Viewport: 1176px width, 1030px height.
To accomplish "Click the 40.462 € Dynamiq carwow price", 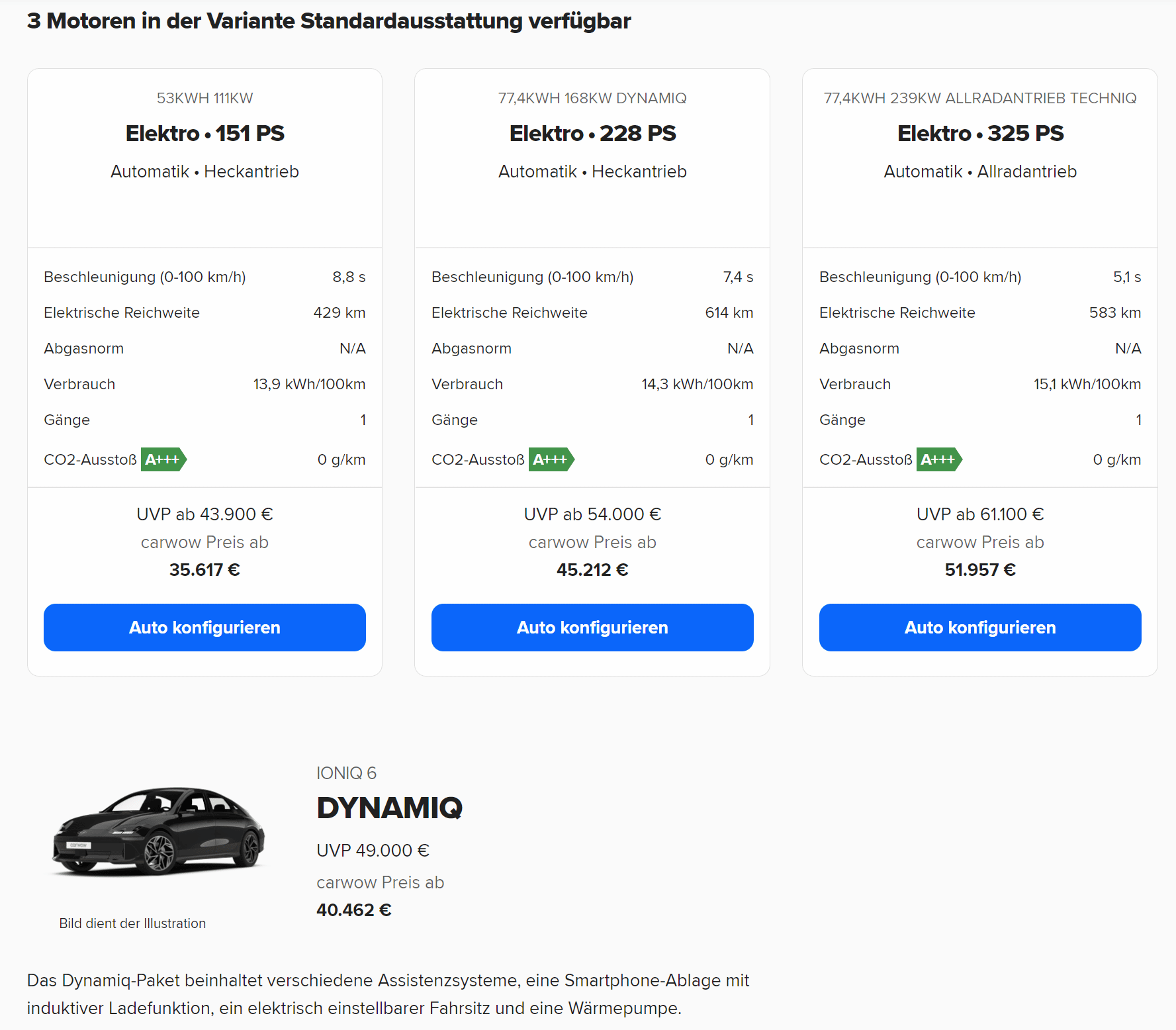I will [x=354, y=910].
